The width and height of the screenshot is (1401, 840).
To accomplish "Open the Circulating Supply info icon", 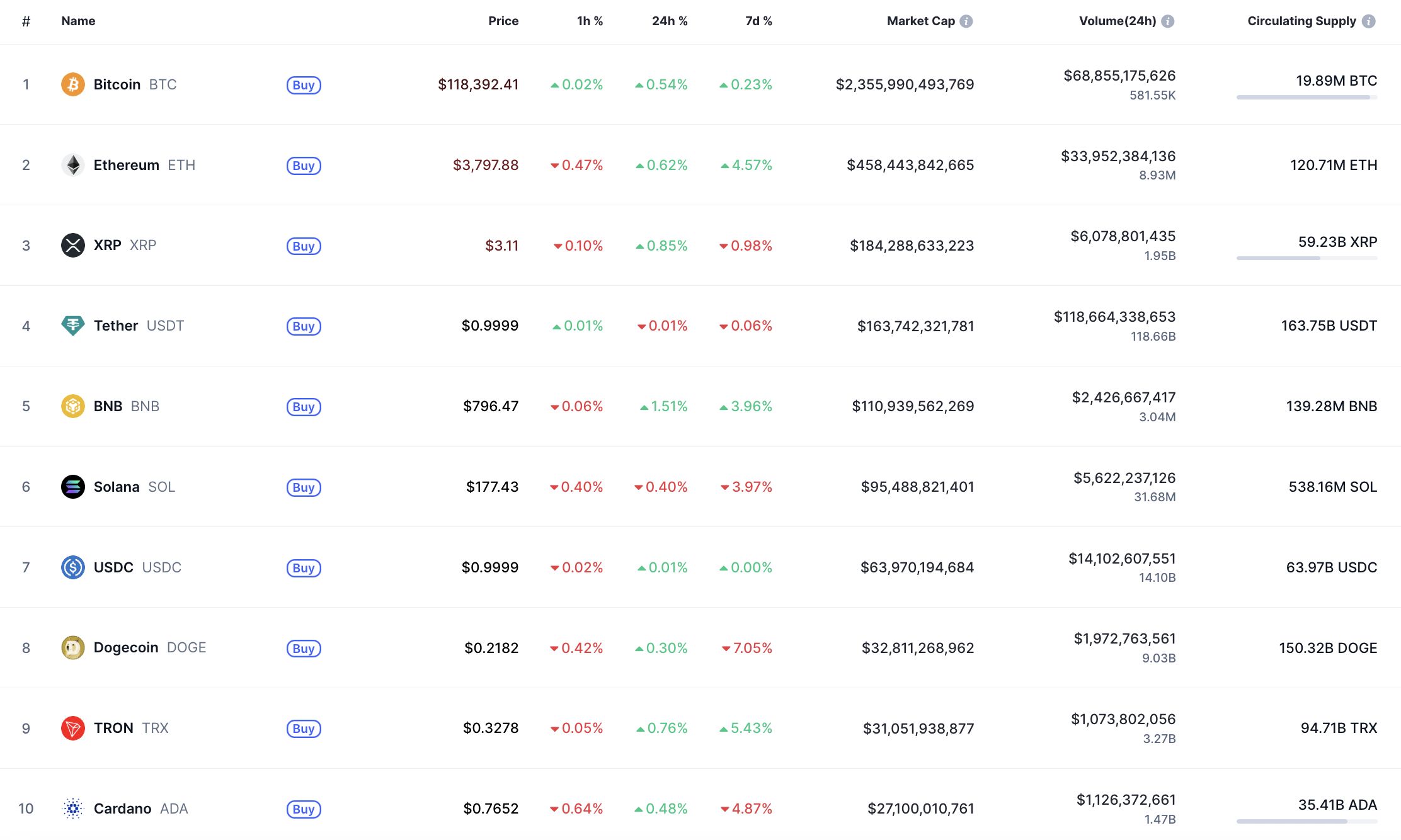I will [x=1369, y=21].
